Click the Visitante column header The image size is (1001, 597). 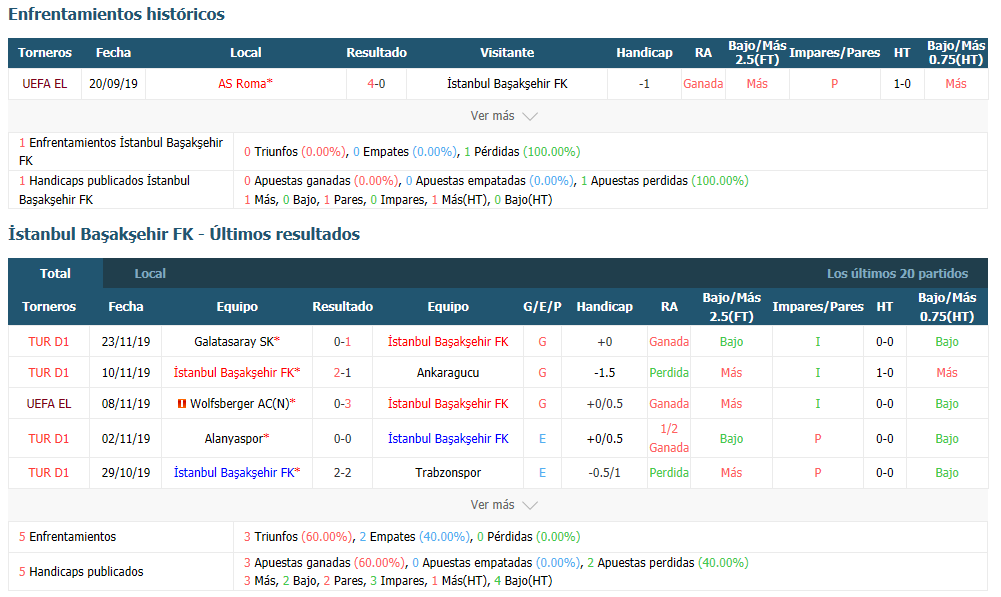click(x=507, y=53)
